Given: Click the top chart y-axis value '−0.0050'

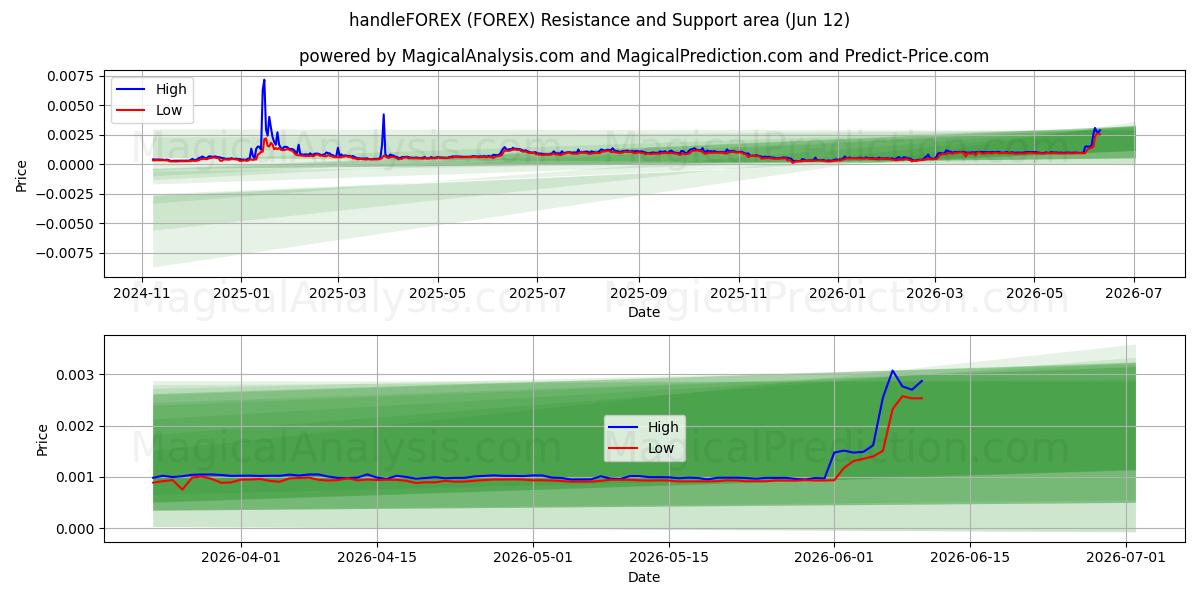Looking at the screenshot, I should (x=64, y=224).
